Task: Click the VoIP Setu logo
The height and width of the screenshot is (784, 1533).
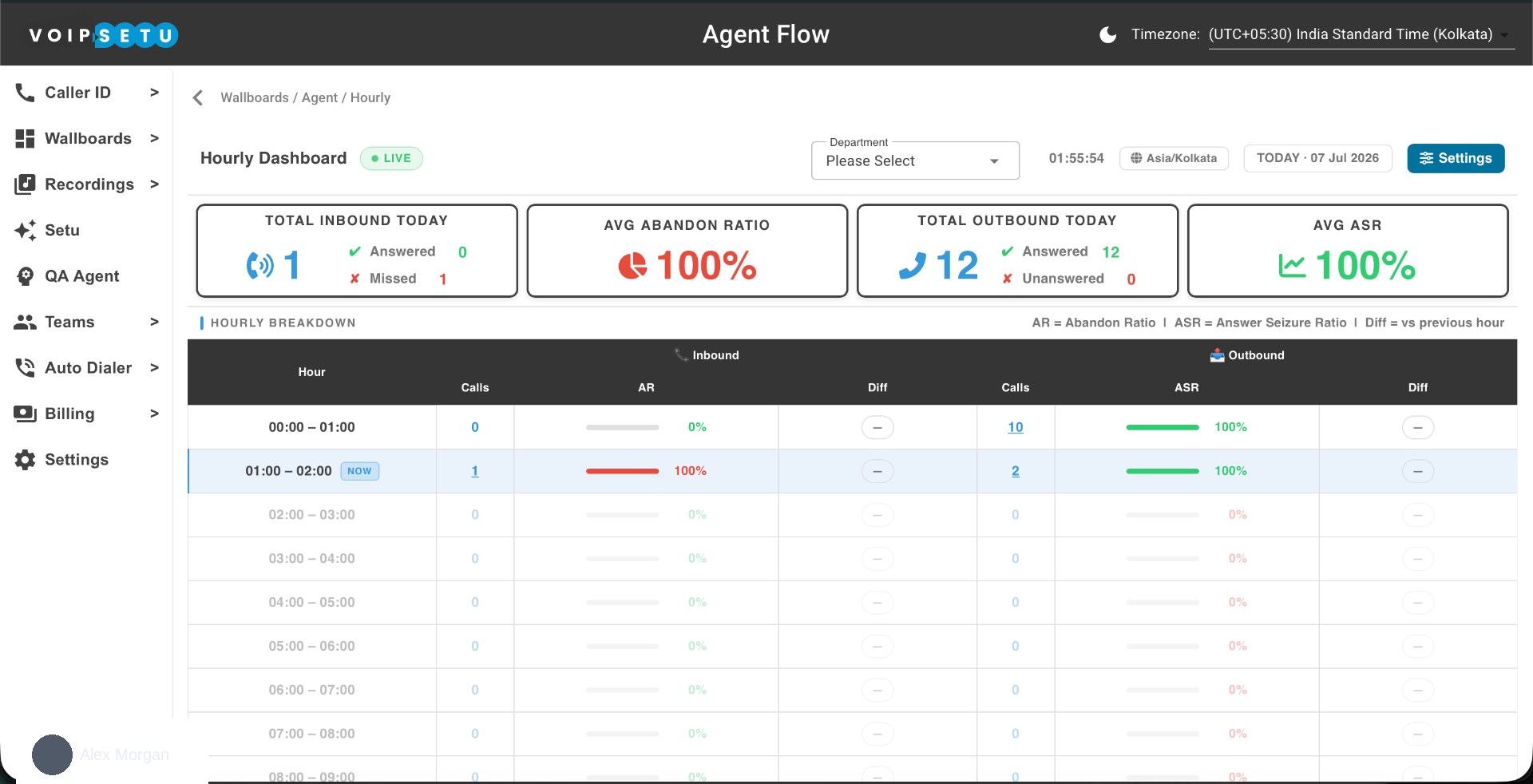Action: 103,35
